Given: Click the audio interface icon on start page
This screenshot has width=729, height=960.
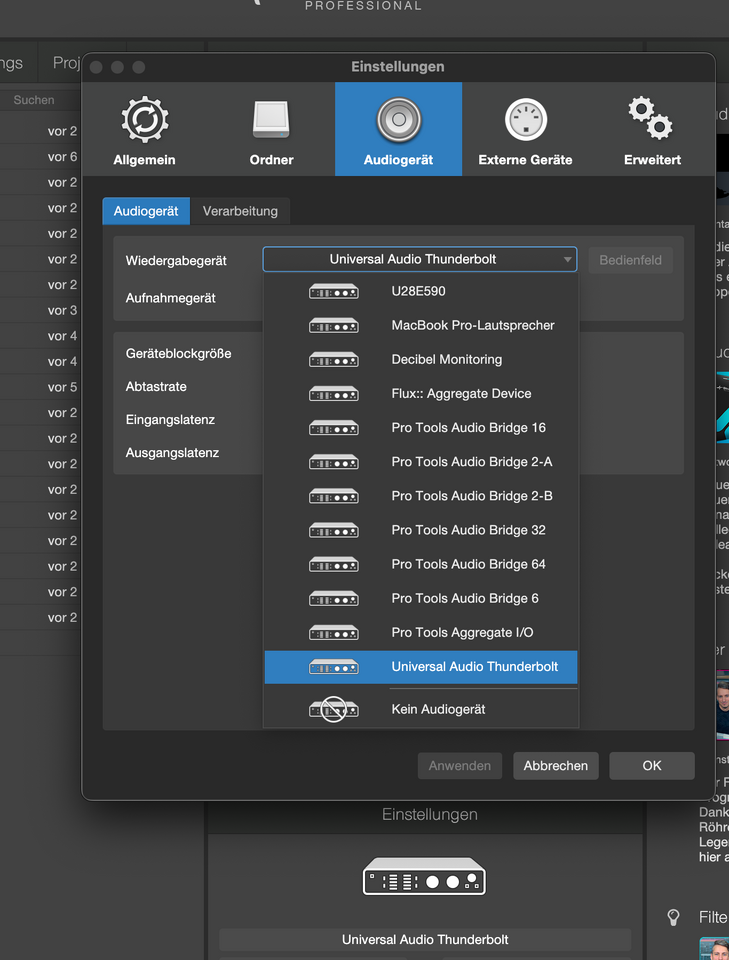Looking at the screenshot, I should [x=424, y=876].
